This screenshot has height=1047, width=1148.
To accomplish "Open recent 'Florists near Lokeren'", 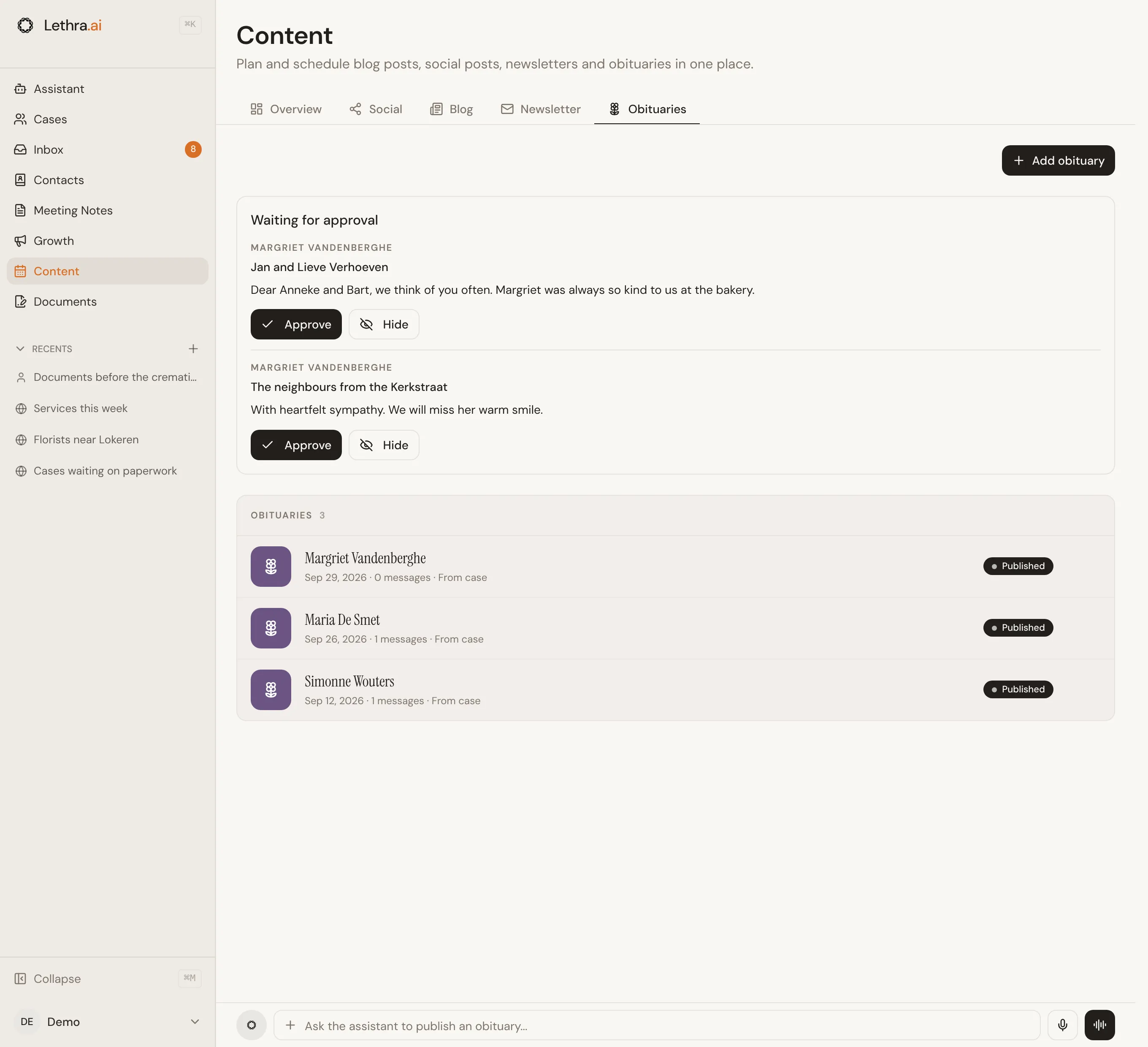I will pyautogui.click(x=108, y=440).
